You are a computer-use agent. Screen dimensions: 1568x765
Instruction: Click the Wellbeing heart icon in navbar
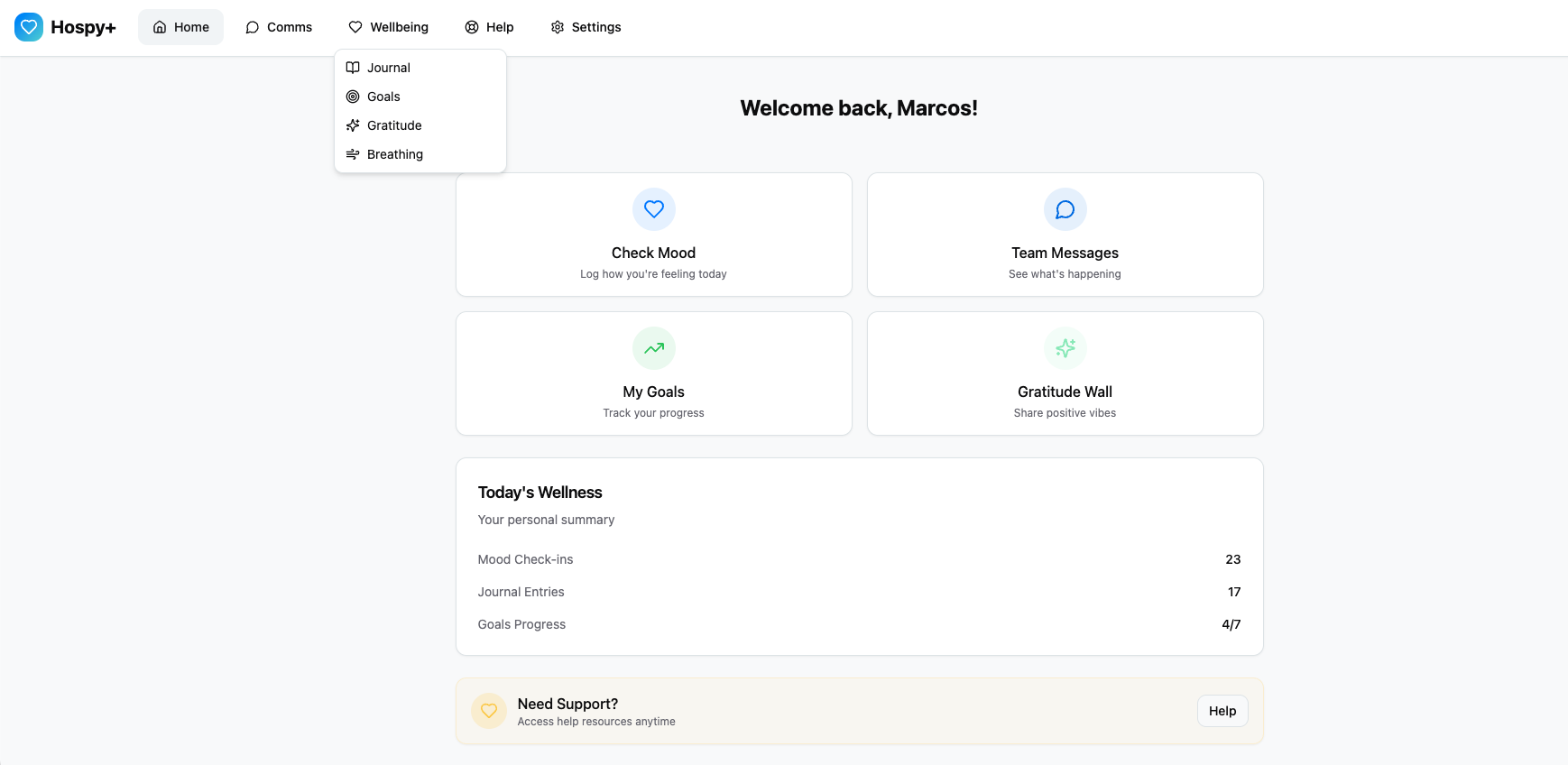355,27
